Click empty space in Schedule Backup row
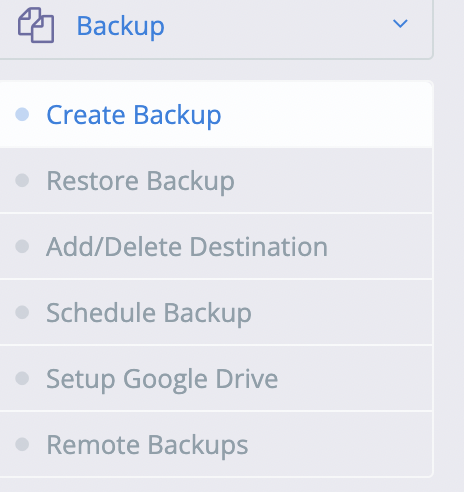This screenshot has width=464, height=492. tap(342, 312)
